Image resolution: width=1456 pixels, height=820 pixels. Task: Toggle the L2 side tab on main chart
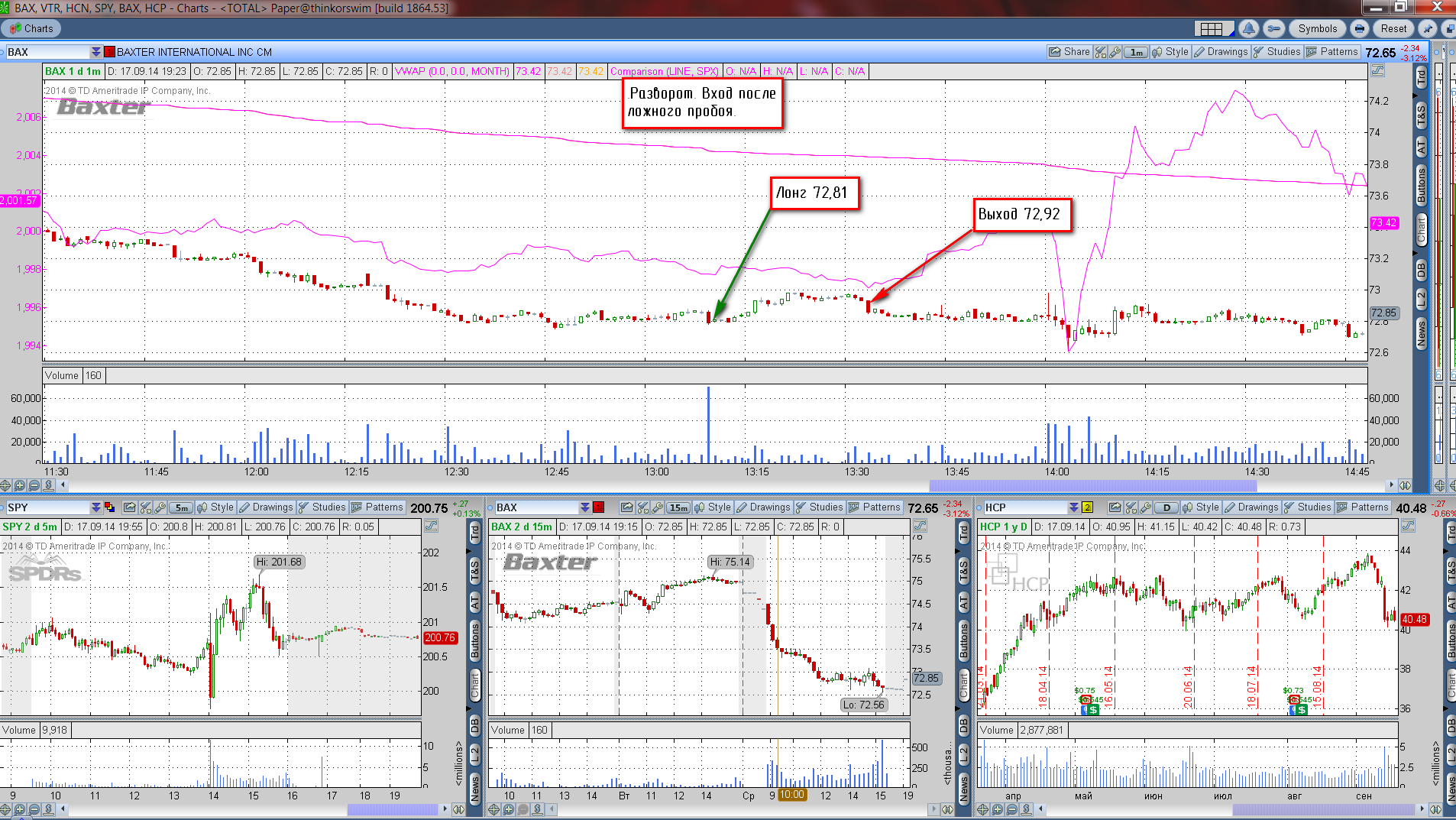click(1421, 300)
